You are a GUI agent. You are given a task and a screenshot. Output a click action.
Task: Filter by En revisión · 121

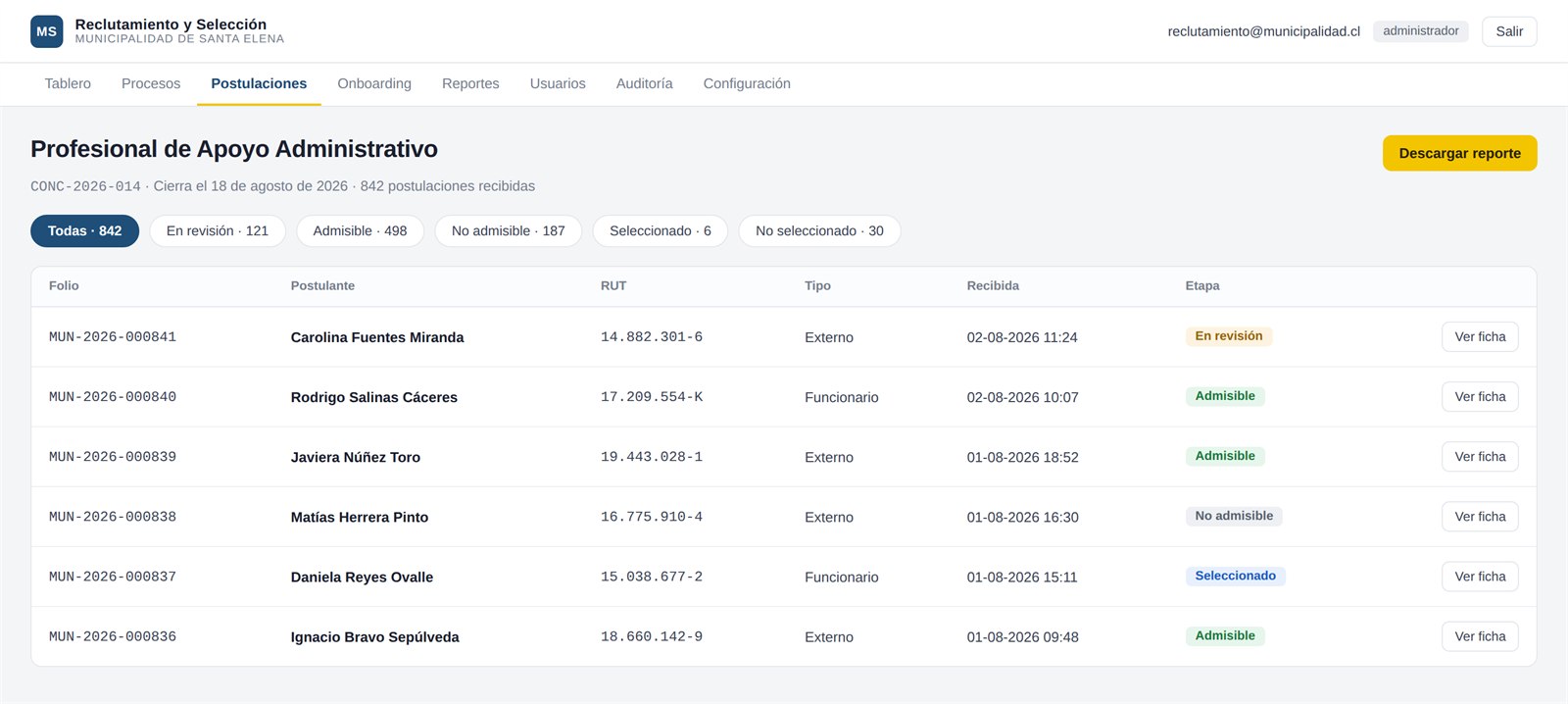point(218,231)
